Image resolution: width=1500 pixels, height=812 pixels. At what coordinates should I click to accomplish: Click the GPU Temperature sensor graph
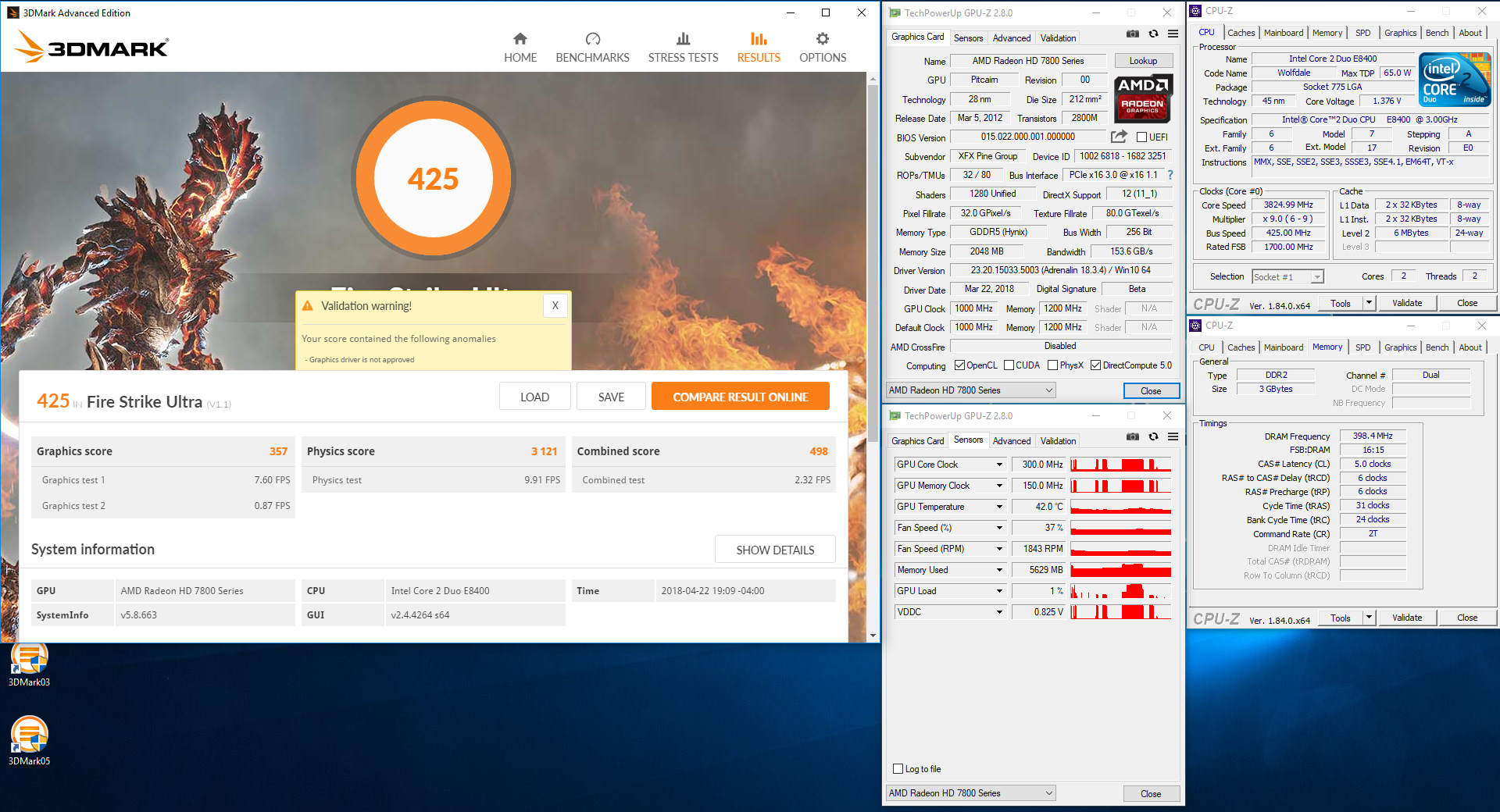[1120, 507]
